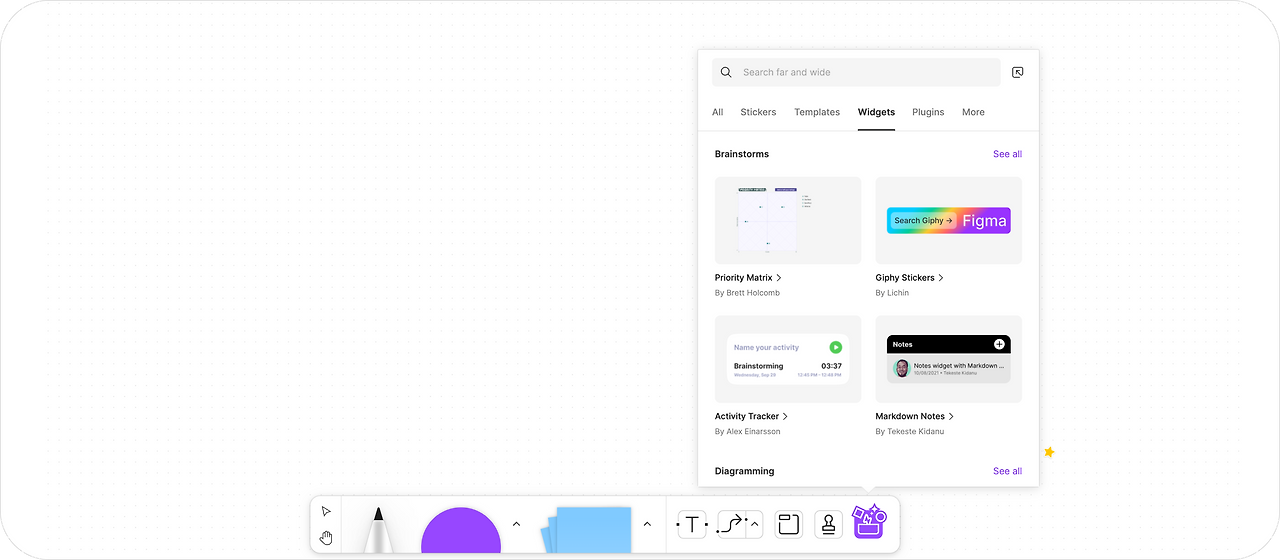The image size is (1280, 560).
Task: Click the Activity Tracker title link
Action: (x=752, y=416)
